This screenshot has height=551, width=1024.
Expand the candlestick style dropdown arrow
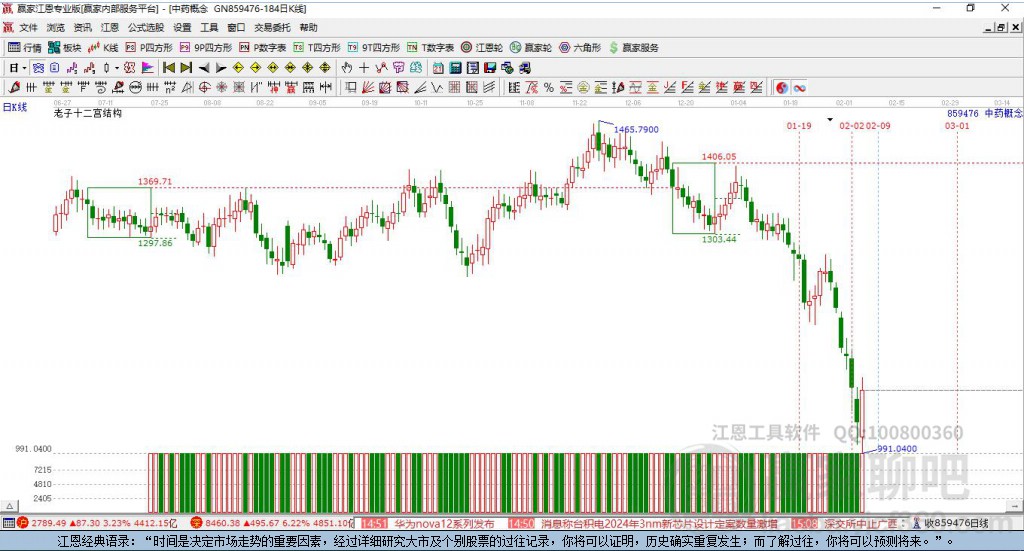click(117, 68)
